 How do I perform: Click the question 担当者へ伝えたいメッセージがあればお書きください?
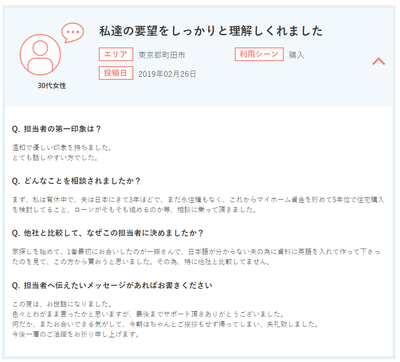[112, 285]
